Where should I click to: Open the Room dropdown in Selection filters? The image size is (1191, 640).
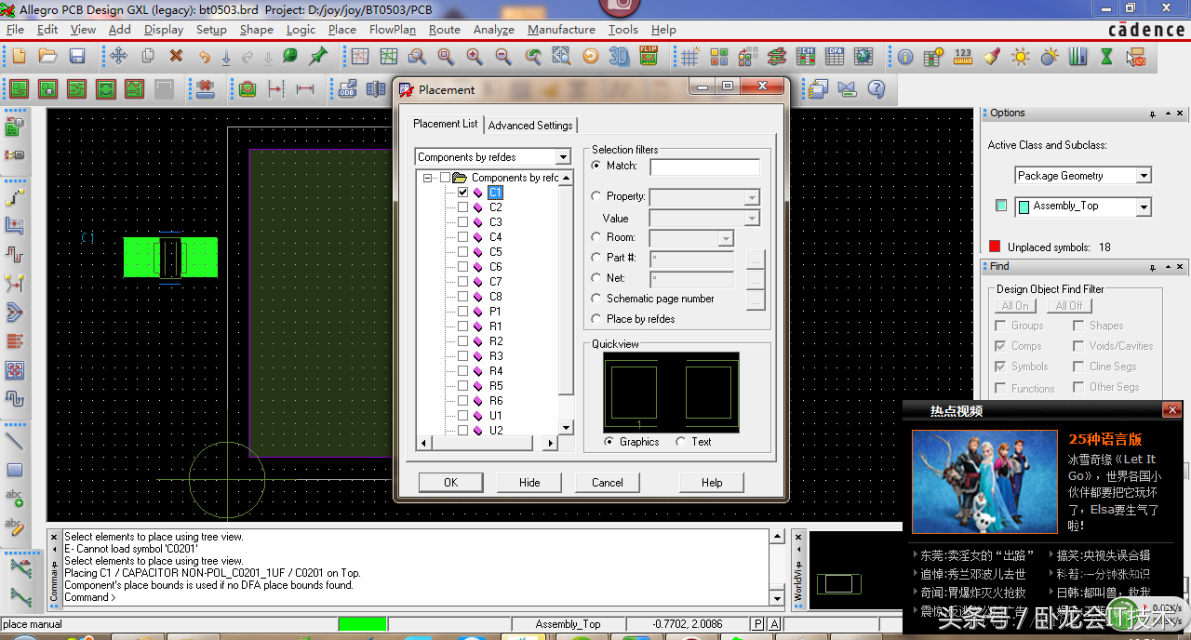click(725, 238)
